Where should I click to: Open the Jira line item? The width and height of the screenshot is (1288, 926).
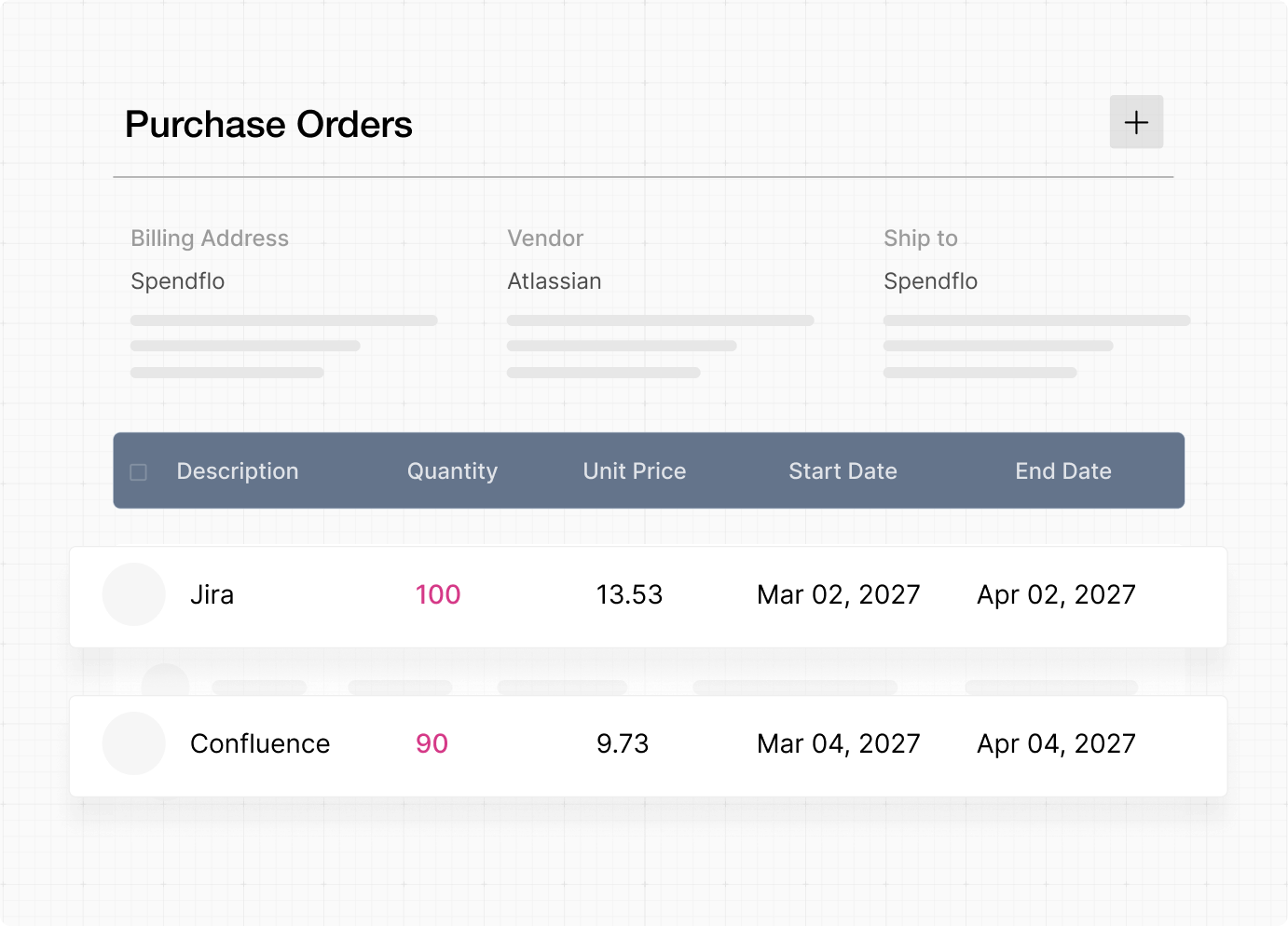click(x=212, y=594)
